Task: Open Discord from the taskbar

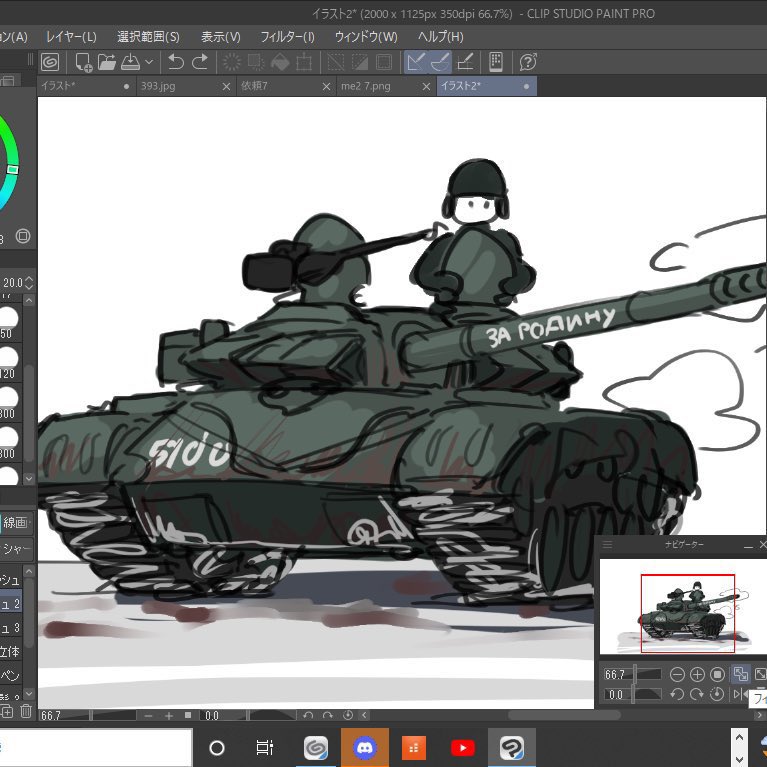Action: [x=365, y=747]
